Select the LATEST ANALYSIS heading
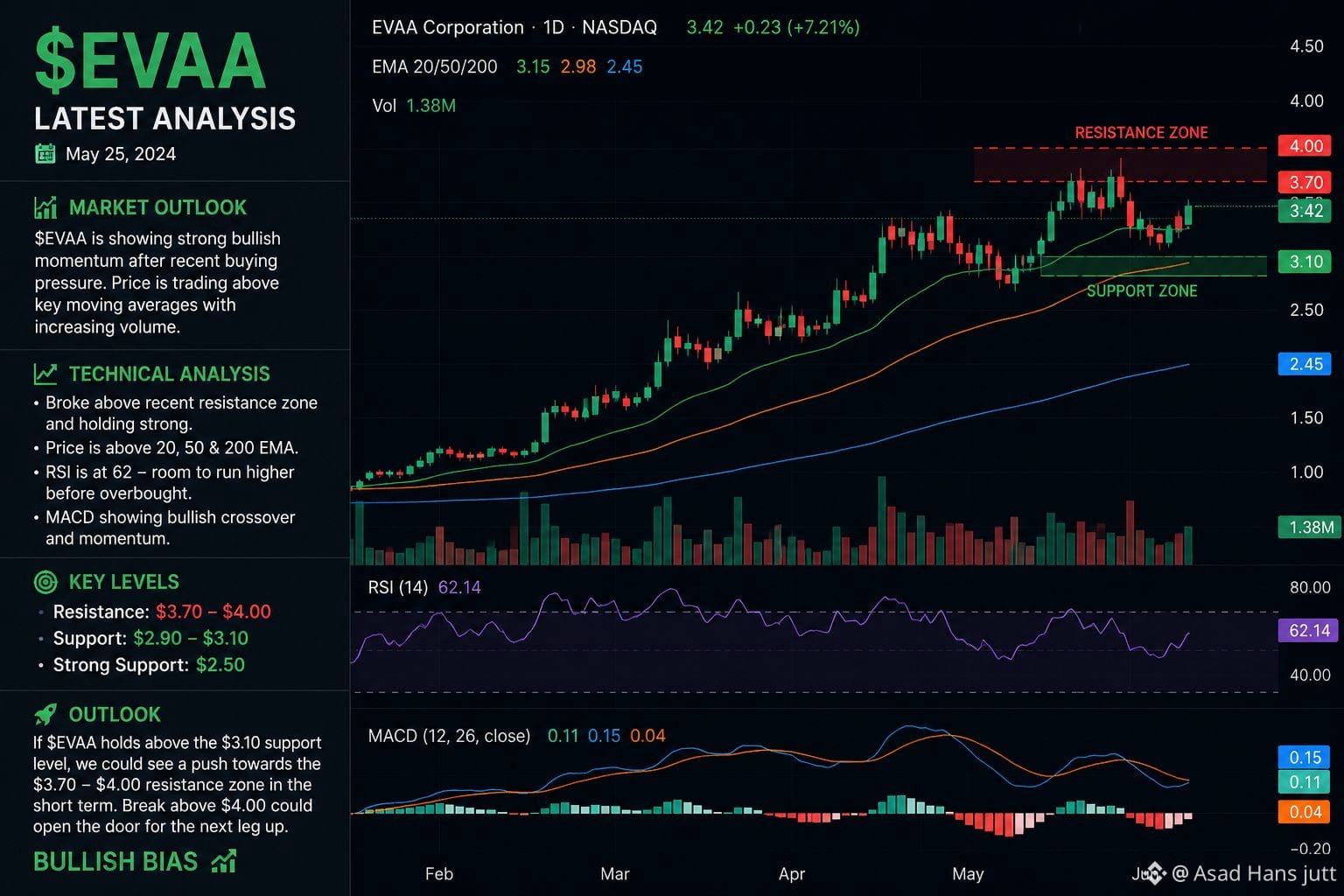Image resolution: width=1344 pixels, height=896 pixels. click(165, 119)
